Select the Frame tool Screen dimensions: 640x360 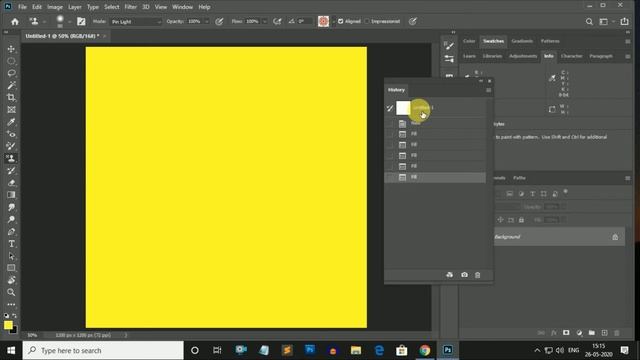pyautogui.click(x=11, y=110)
